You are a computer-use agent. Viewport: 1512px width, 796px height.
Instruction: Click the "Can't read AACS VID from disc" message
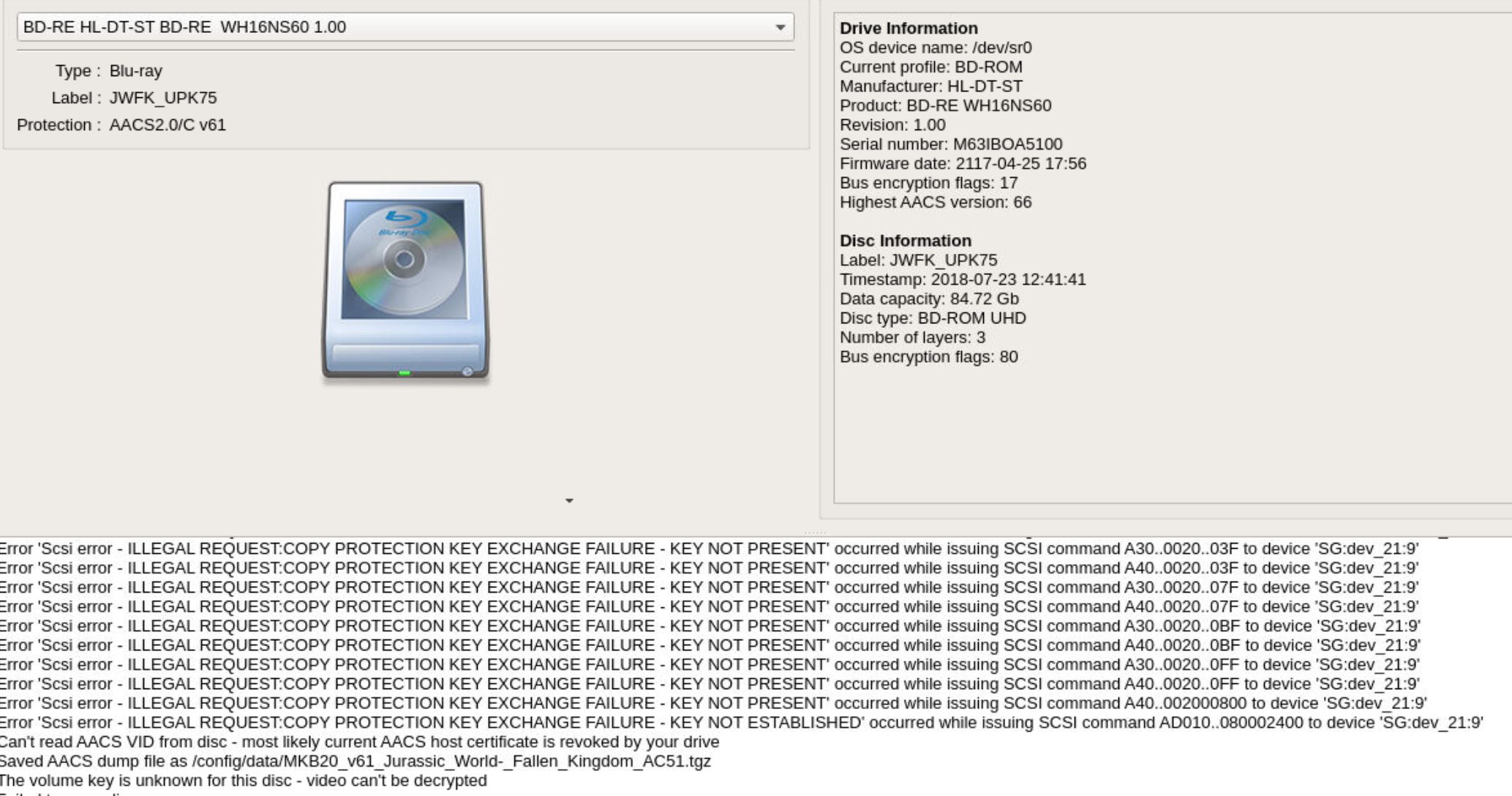(360, 742)
